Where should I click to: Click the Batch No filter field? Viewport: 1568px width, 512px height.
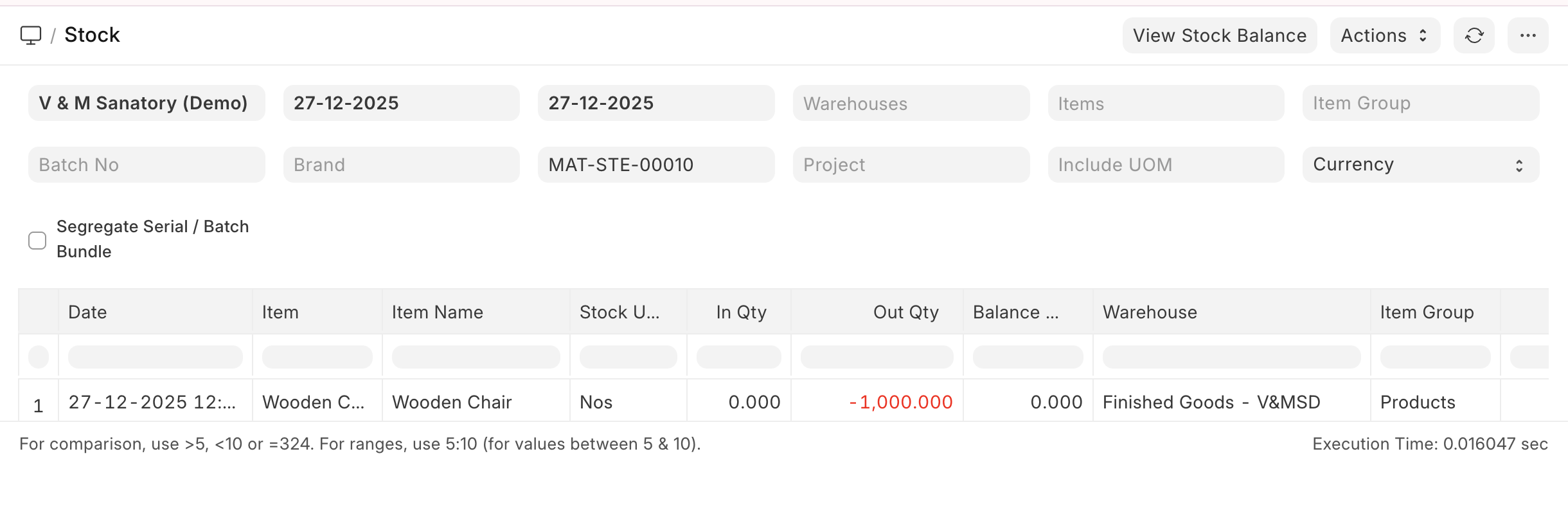[146, 165]
